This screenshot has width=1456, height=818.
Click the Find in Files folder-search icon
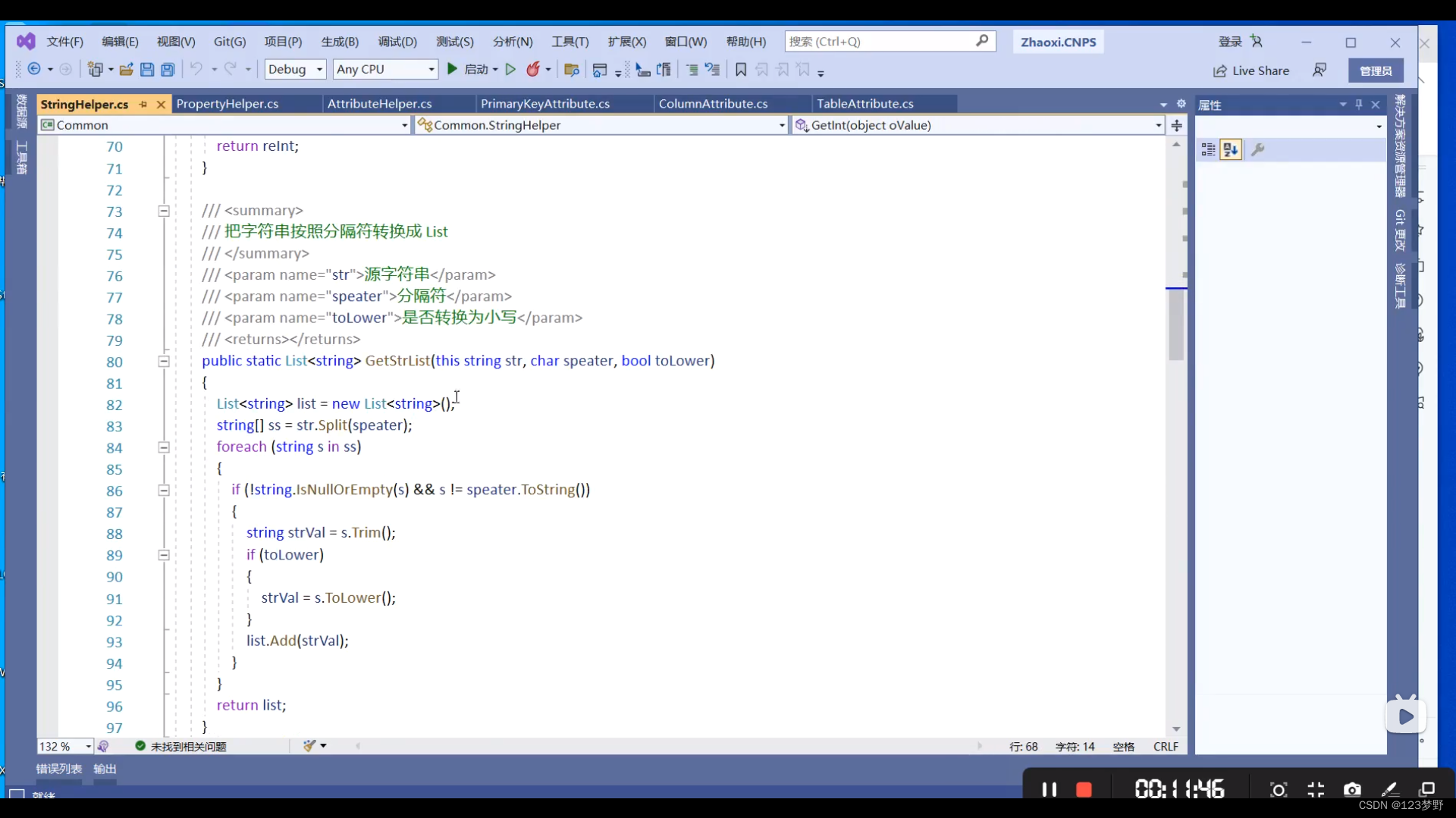click(x=572, y=70)
